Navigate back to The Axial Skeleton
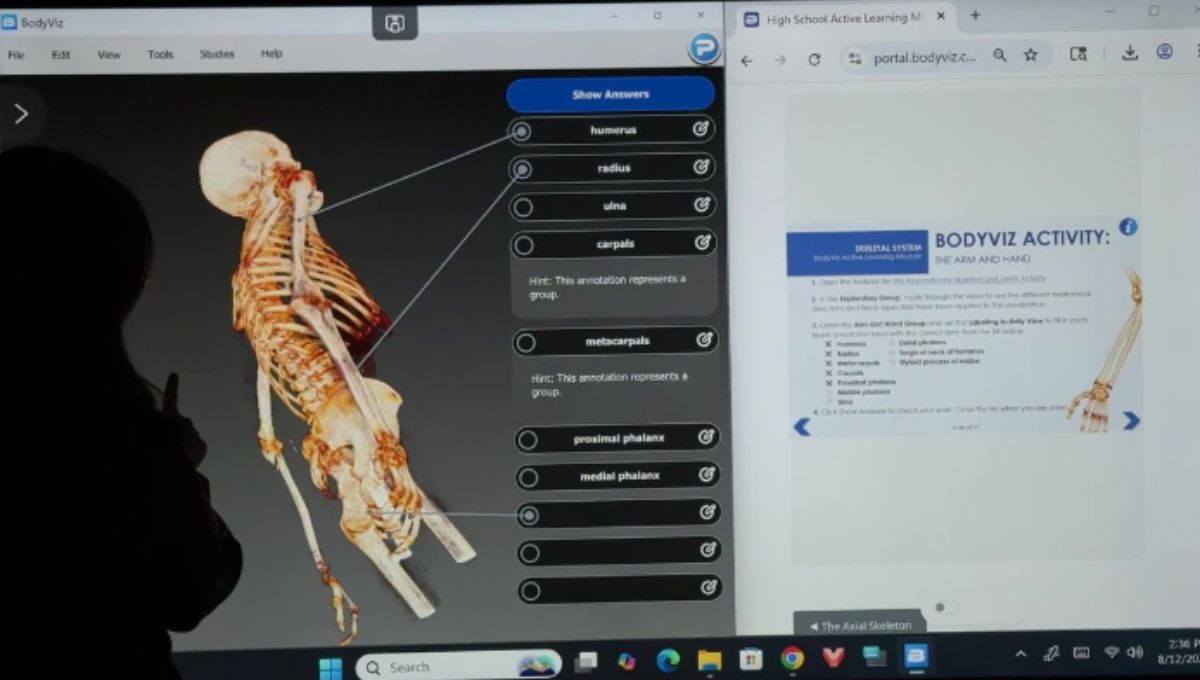 click(860, 625)
